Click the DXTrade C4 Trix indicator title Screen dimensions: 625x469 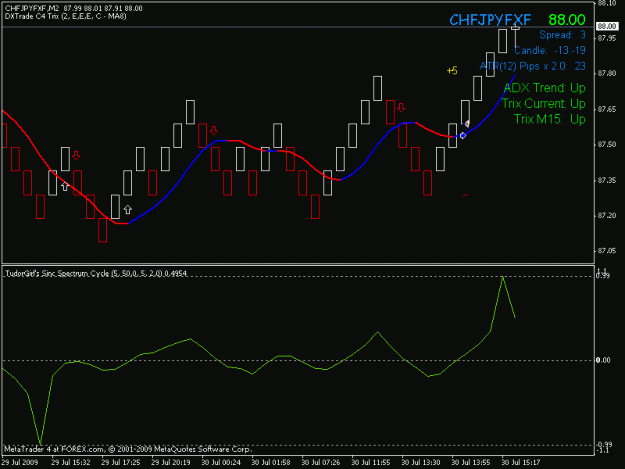pyautogui.click(x=66, y=16)
